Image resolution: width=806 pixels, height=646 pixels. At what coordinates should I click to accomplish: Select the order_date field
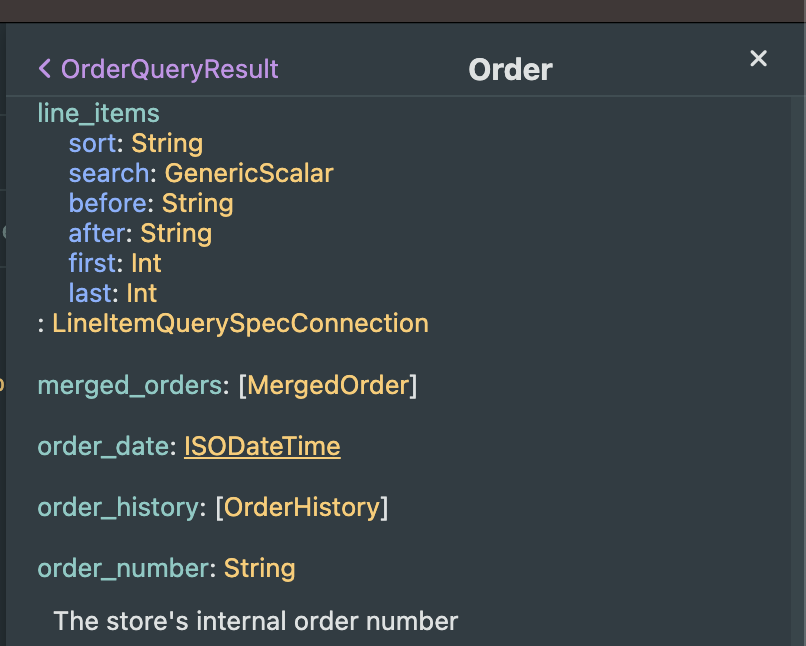coord(103,446)
